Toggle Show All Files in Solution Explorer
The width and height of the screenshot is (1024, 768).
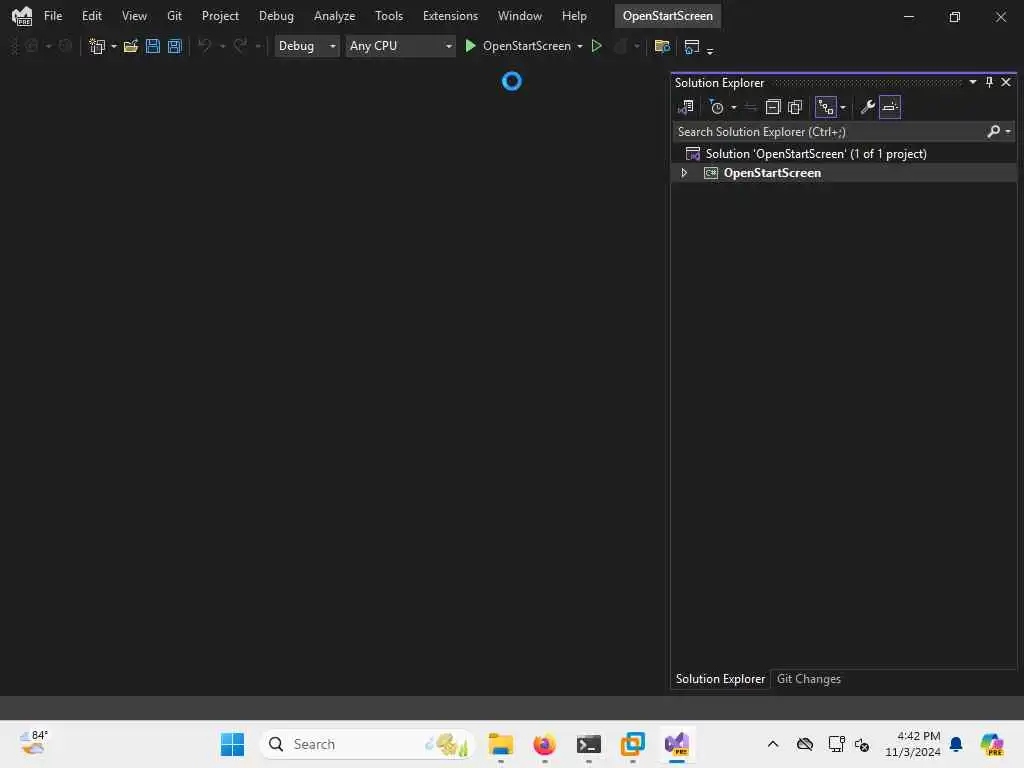point(795,107)
